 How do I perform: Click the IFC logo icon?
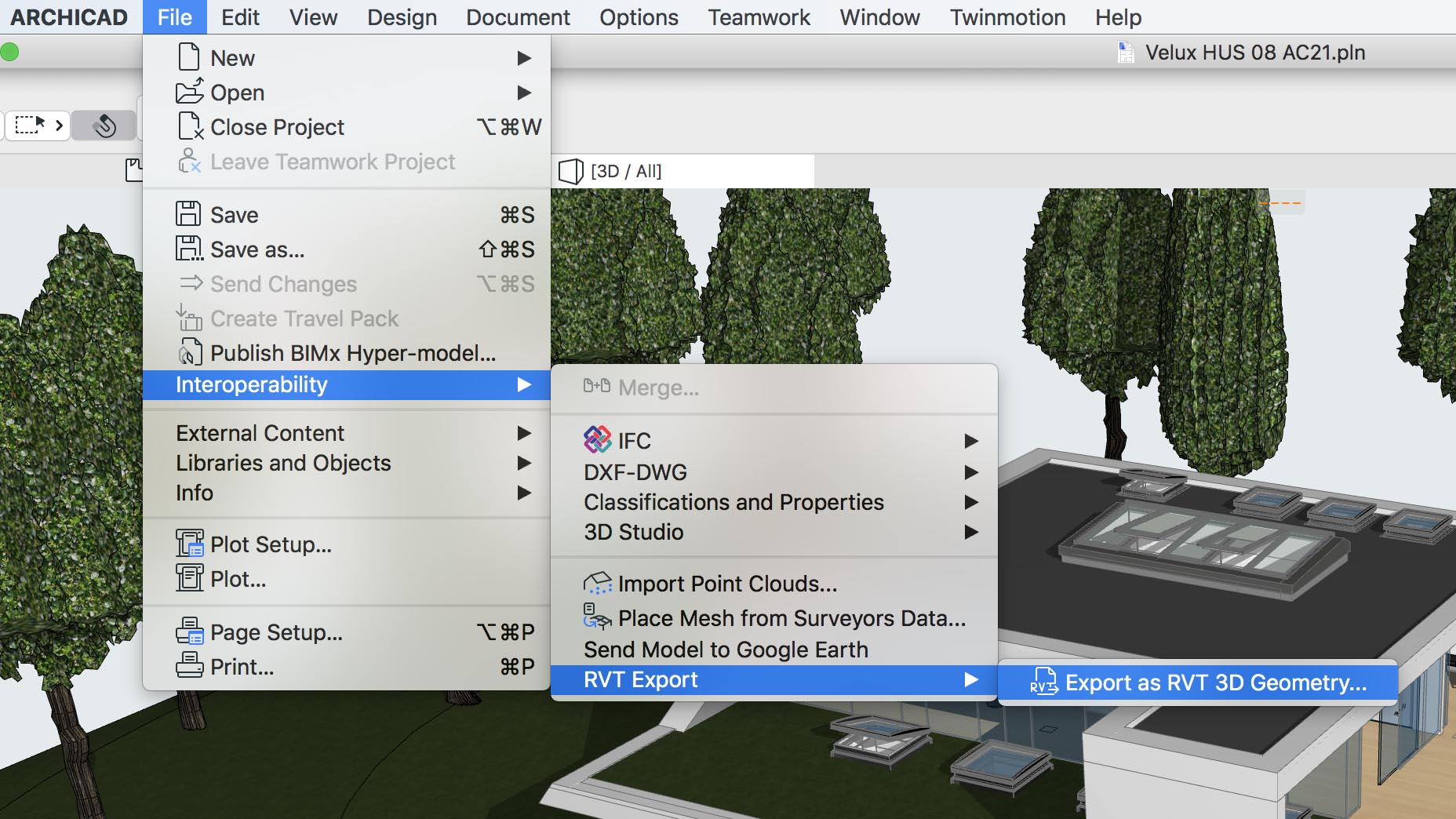click(597, 439)
